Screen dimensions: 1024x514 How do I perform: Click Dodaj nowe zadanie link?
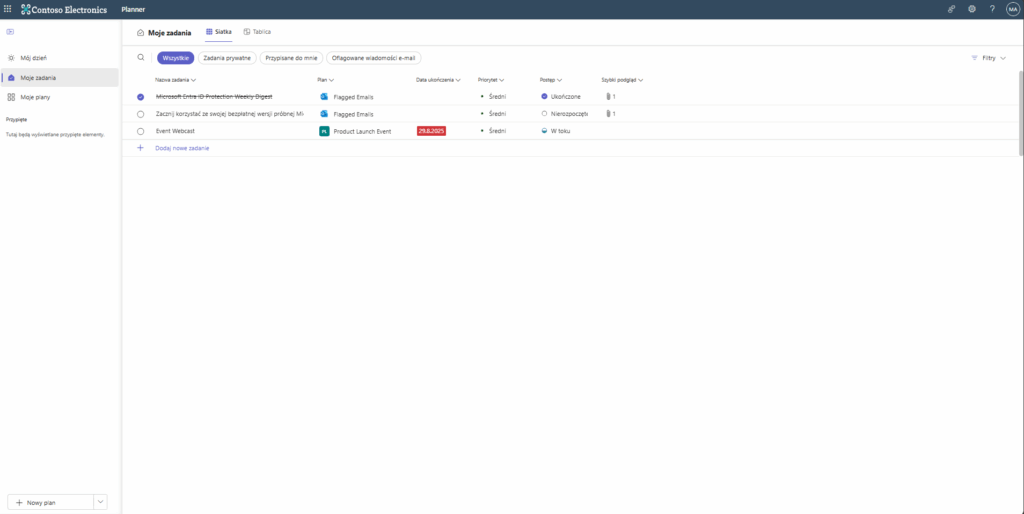coord(182,148)
